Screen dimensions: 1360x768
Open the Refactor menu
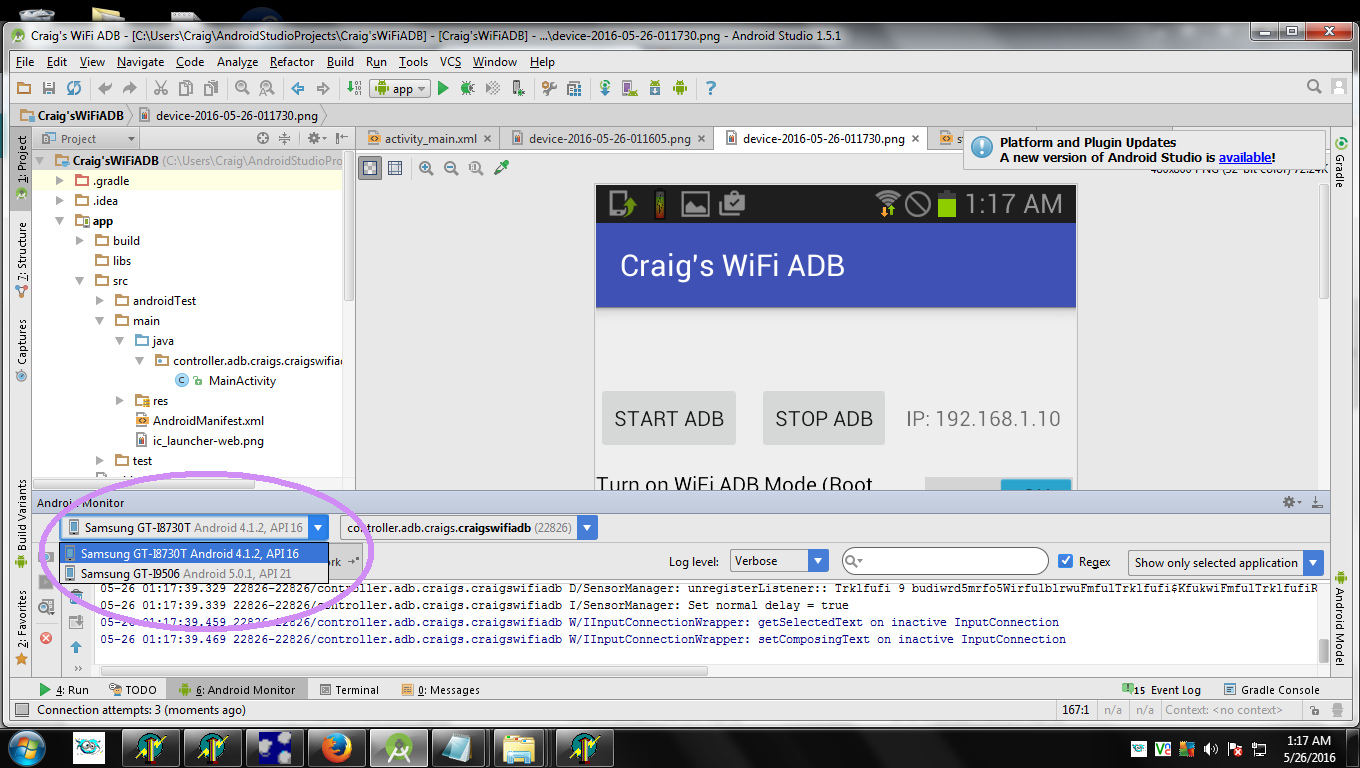tap(292, 62)
